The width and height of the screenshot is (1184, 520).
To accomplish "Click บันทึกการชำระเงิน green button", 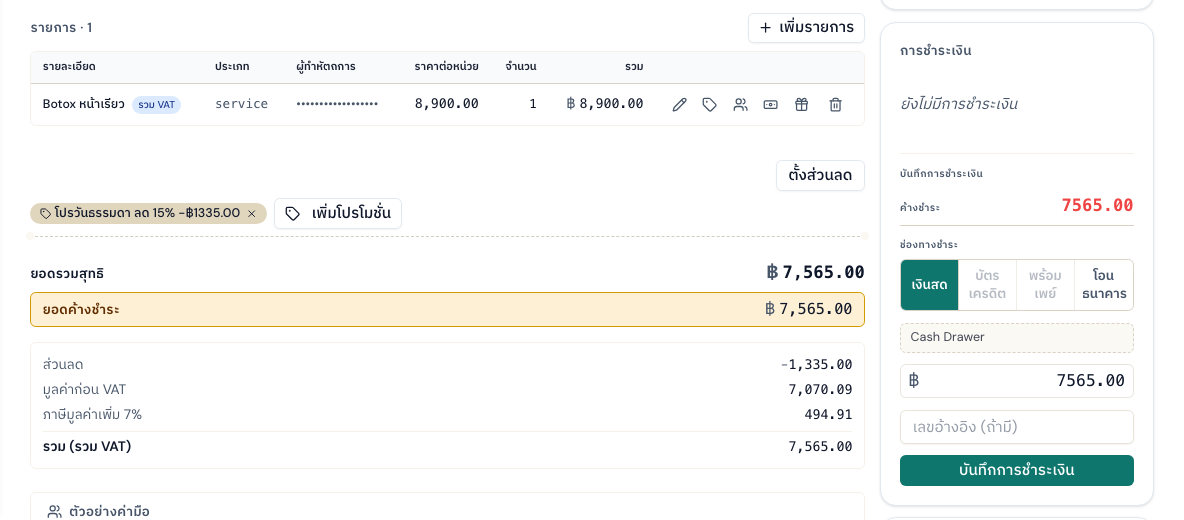I will click(1016, 470).
